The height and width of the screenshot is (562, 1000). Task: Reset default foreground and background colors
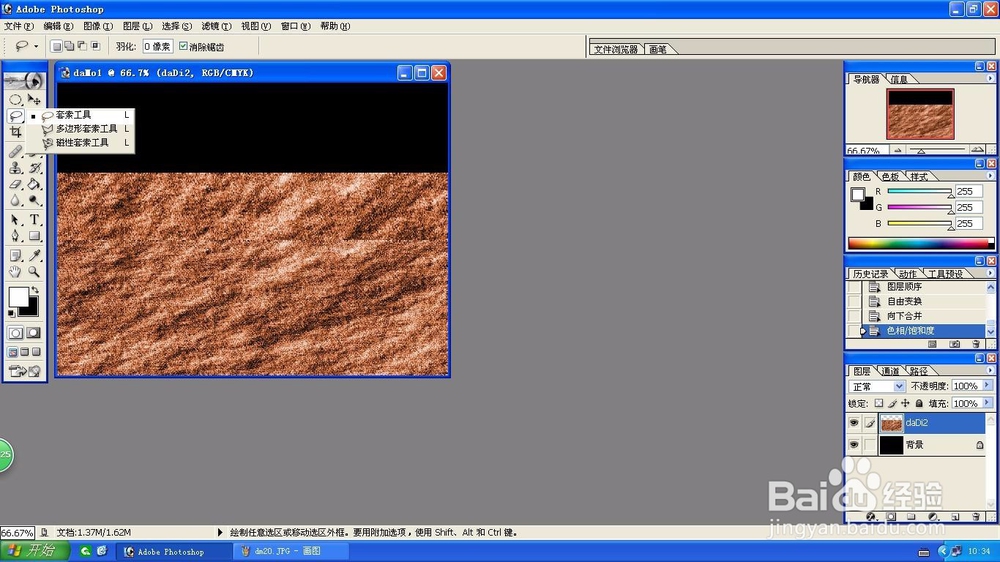(11, 313)
